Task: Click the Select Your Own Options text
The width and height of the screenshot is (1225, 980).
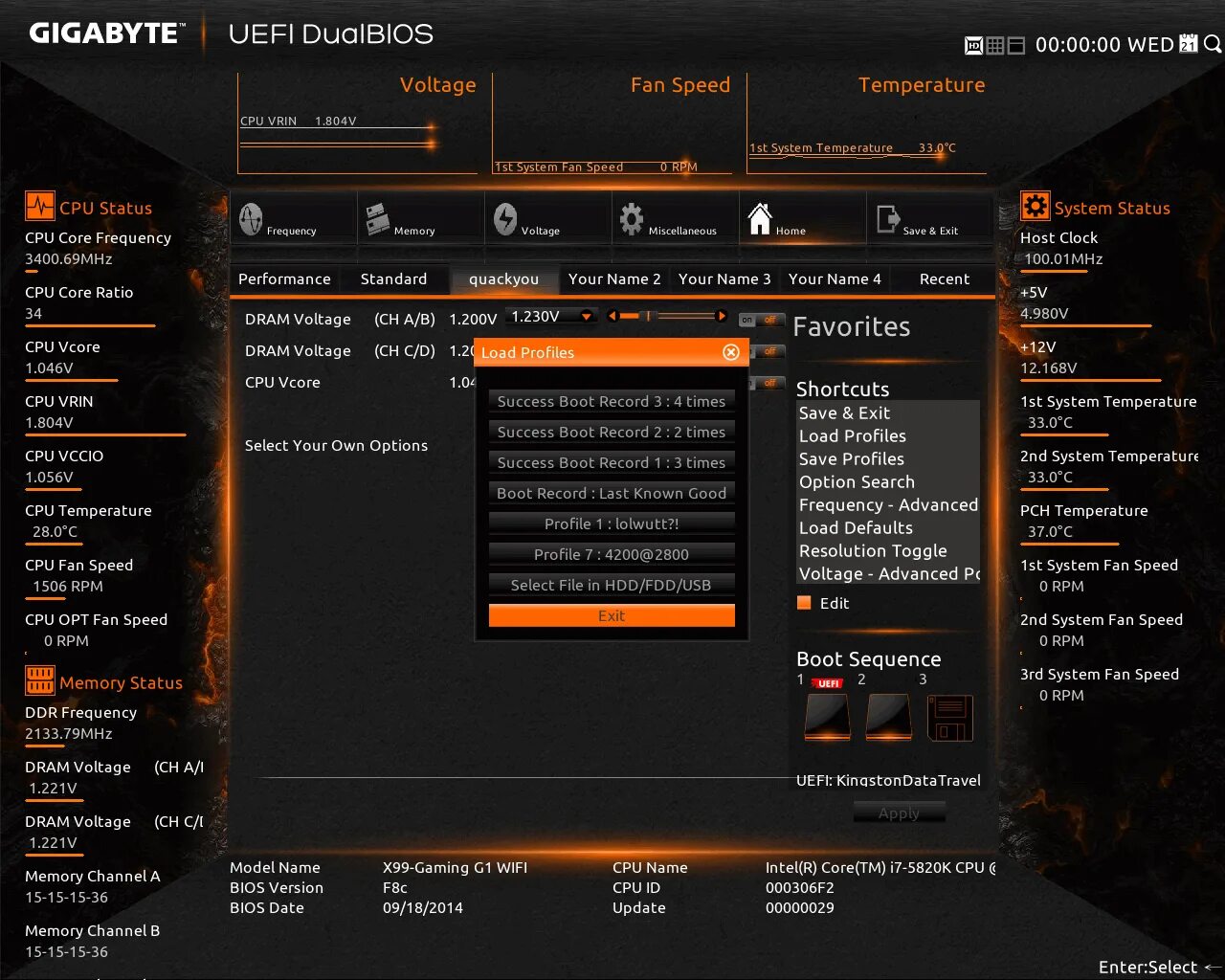Action: (x=336, y=445)
